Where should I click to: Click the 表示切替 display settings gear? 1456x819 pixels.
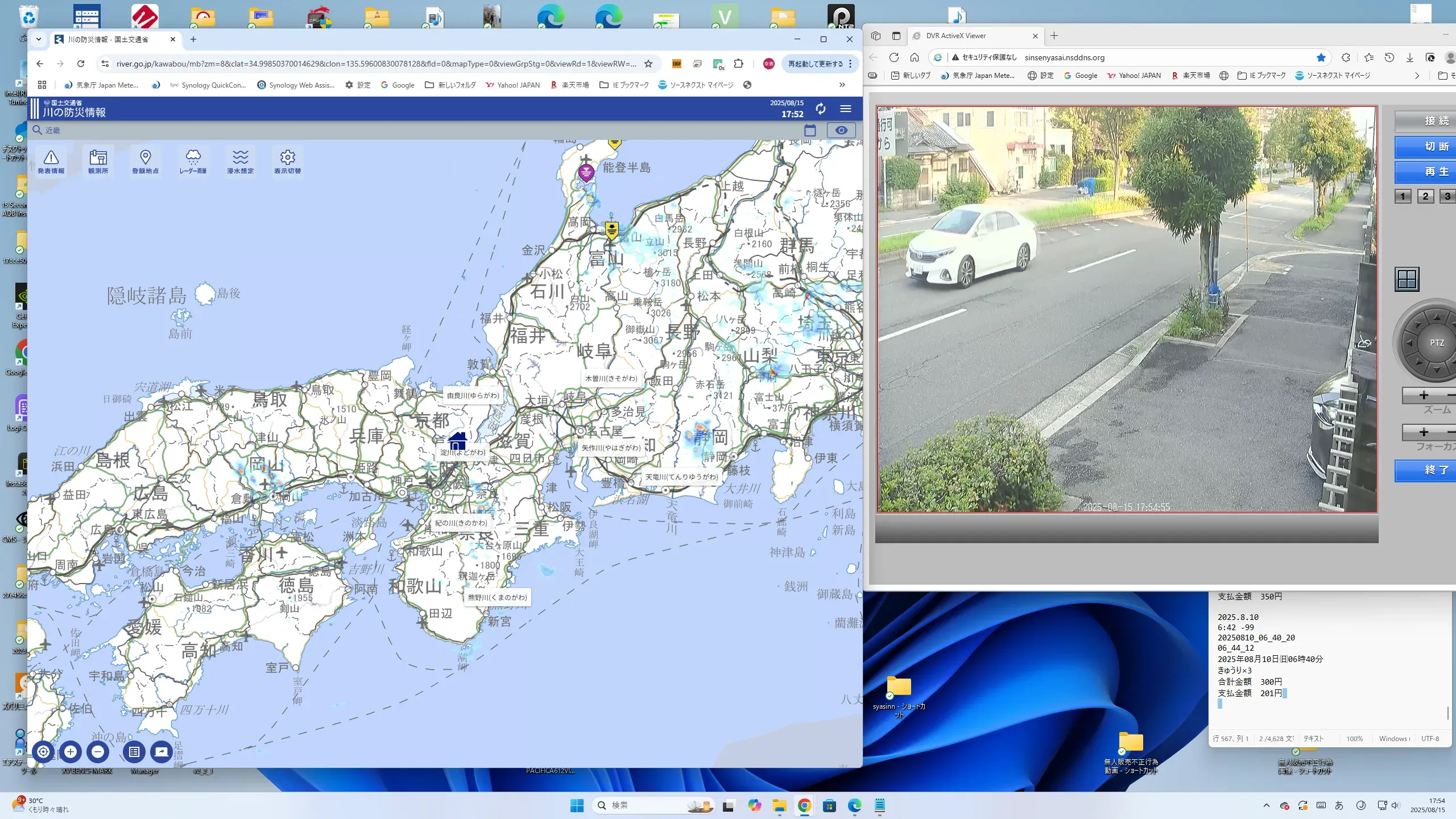(287, 161)
